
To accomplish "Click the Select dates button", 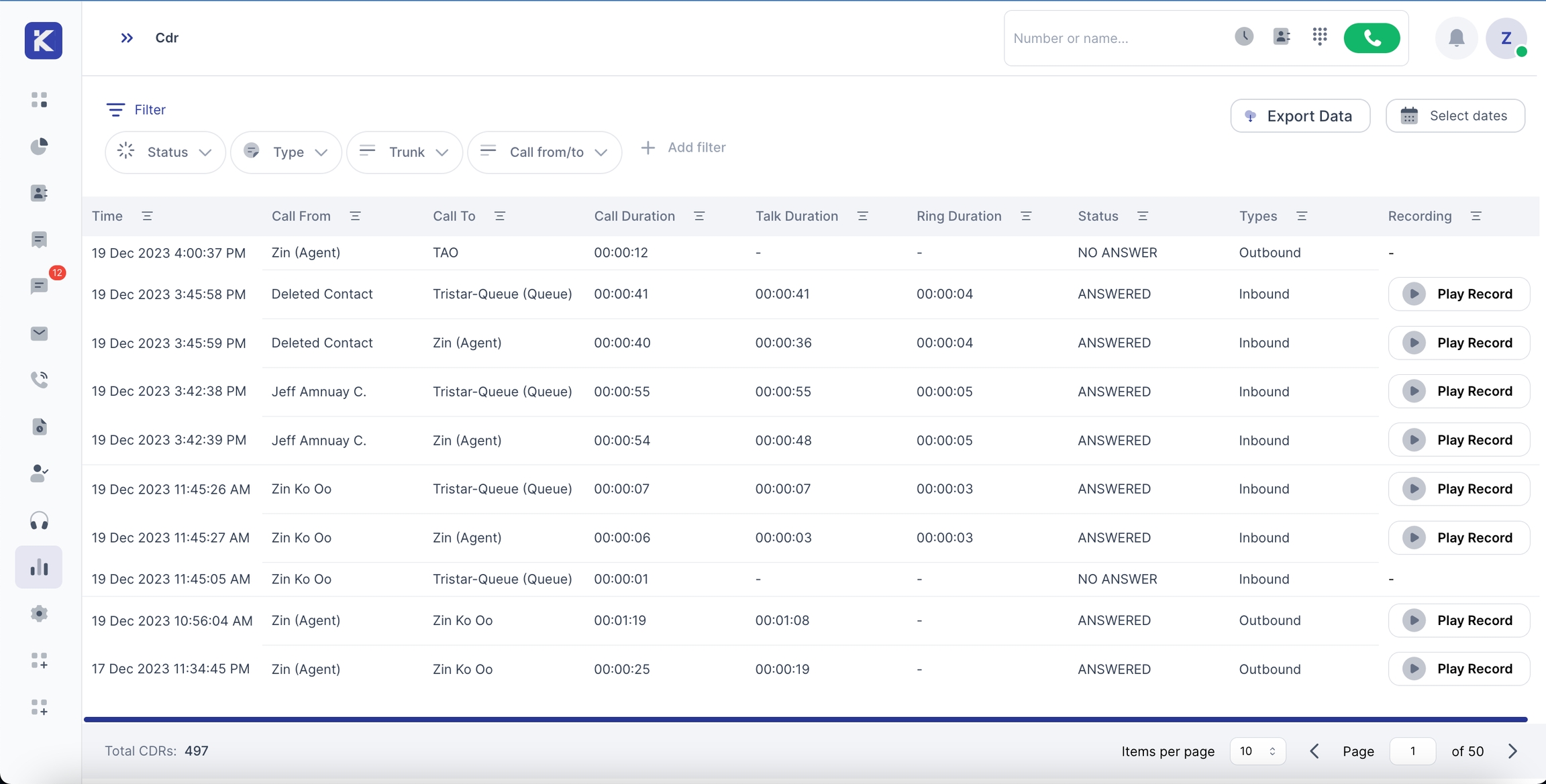I will (x=1455, y=116).
